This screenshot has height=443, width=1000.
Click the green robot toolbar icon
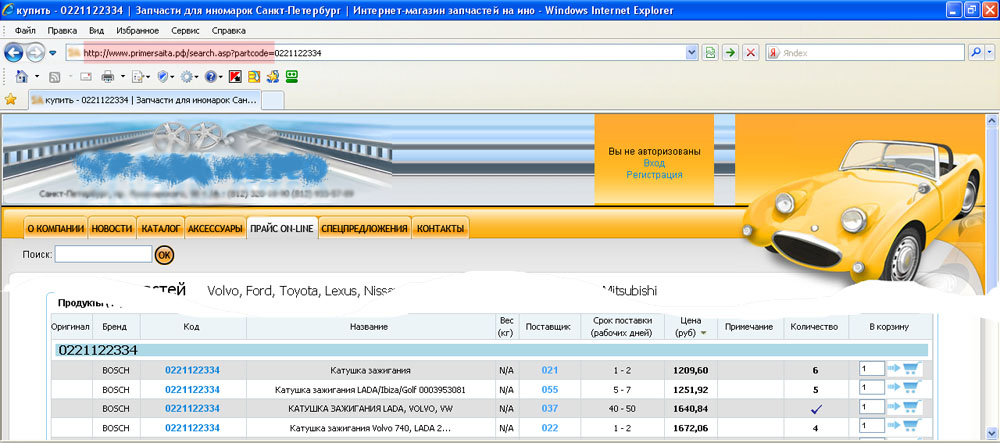coord(292,76)
